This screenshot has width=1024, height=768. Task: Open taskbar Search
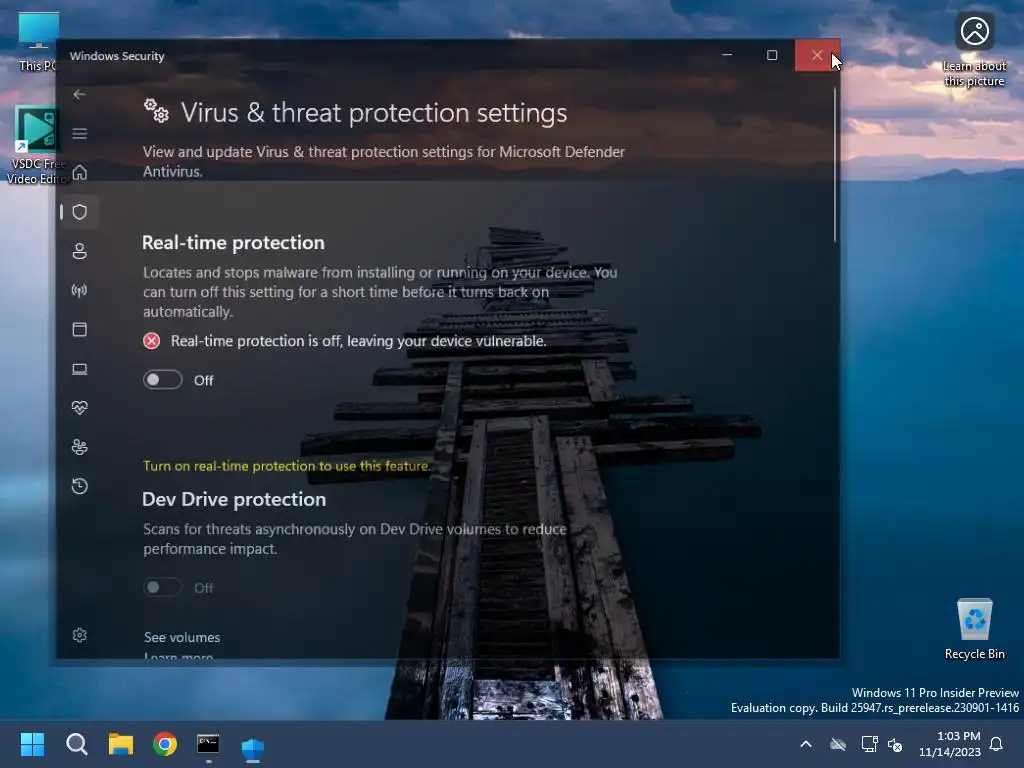(x=76, y=744)
